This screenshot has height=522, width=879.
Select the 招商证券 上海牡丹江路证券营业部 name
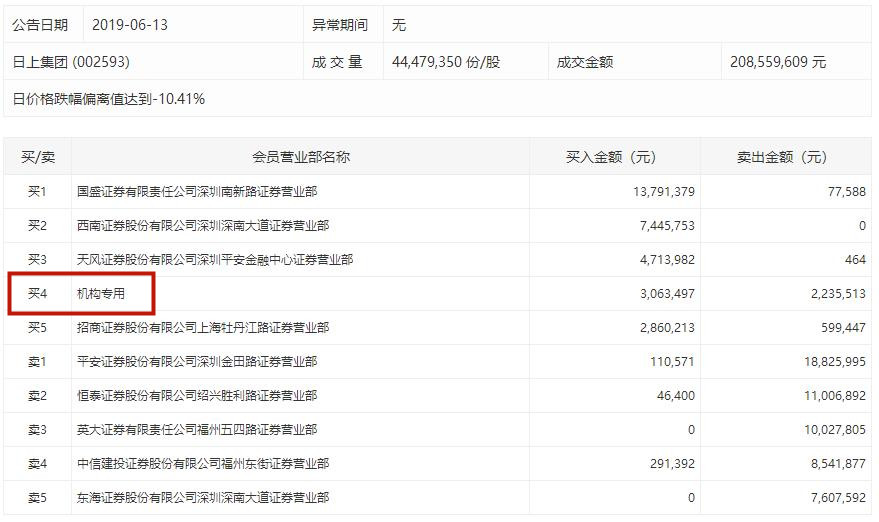coord(203,327)
